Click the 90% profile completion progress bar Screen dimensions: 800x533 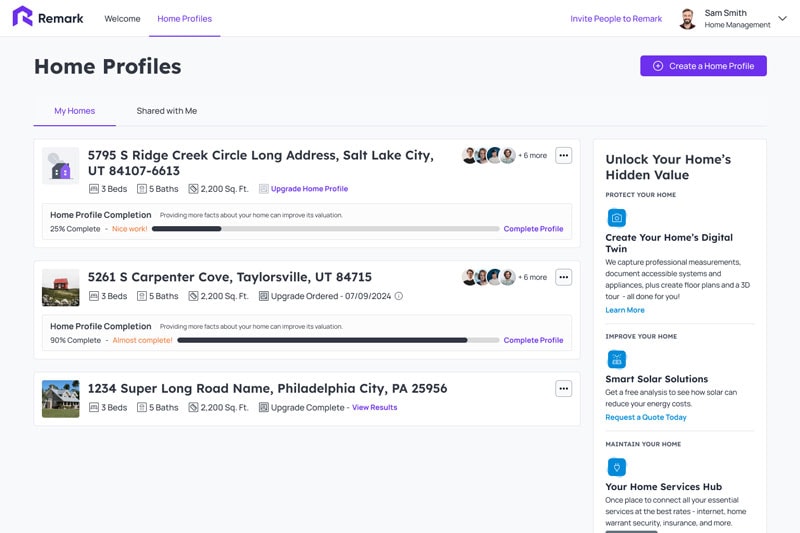pyautogui.click(x=338, y=340)
